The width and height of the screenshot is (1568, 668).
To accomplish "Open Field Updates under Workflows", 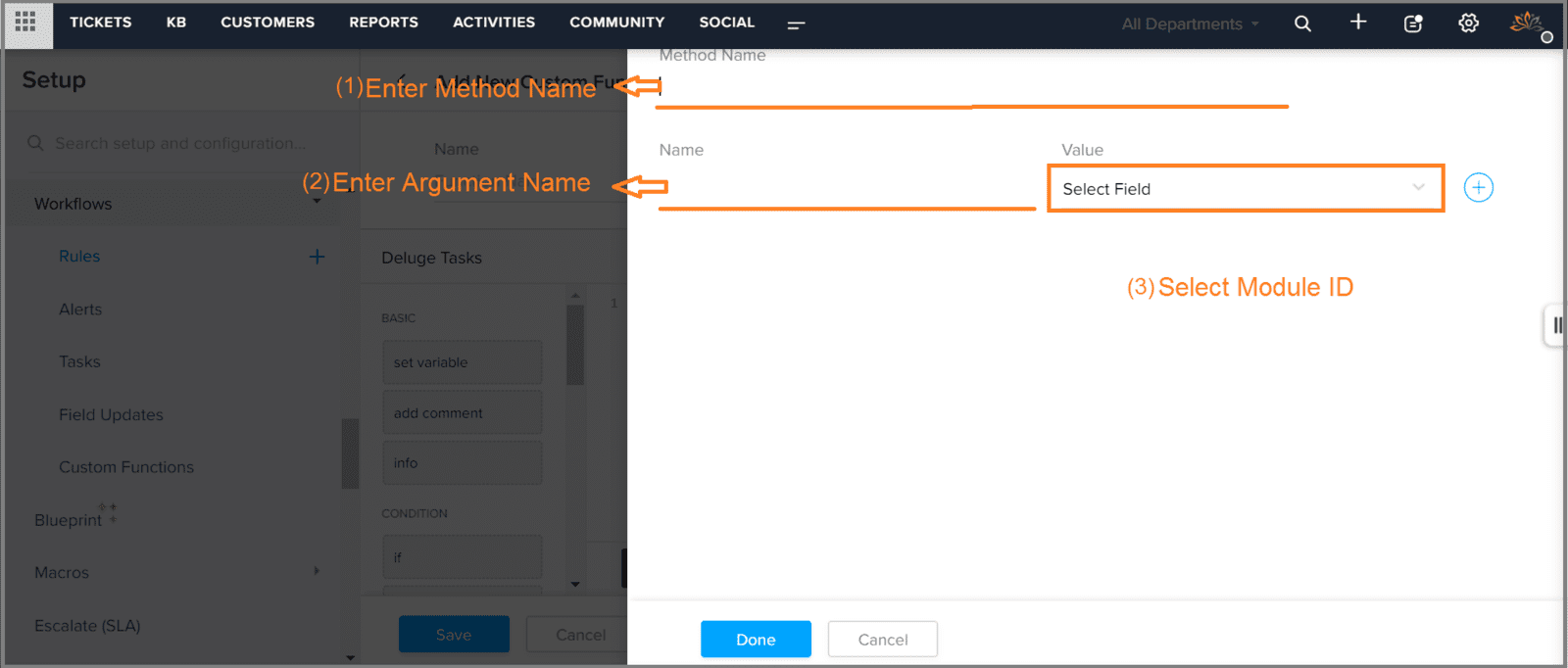I will click(111, 414).
